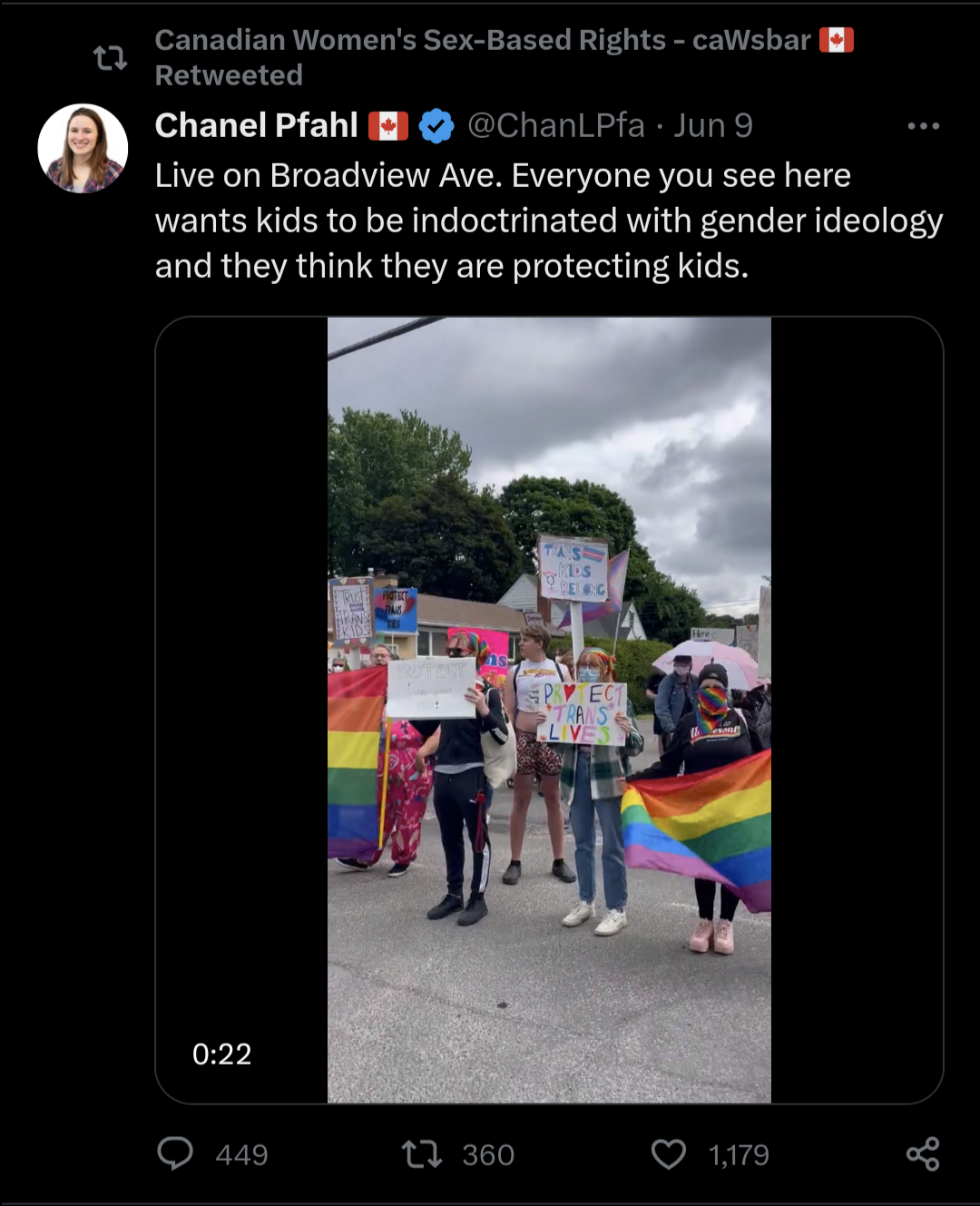Click the retweet icon below the video

(x=421, y=1154)
